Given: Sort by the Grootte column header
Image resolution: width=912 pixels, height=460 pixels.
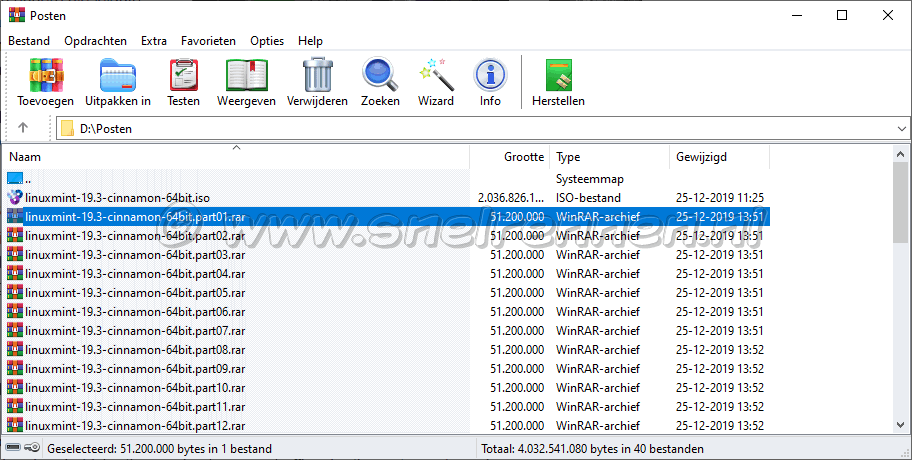Looking at the screenshot, I should pyautogui.click(x=510, y=156).
